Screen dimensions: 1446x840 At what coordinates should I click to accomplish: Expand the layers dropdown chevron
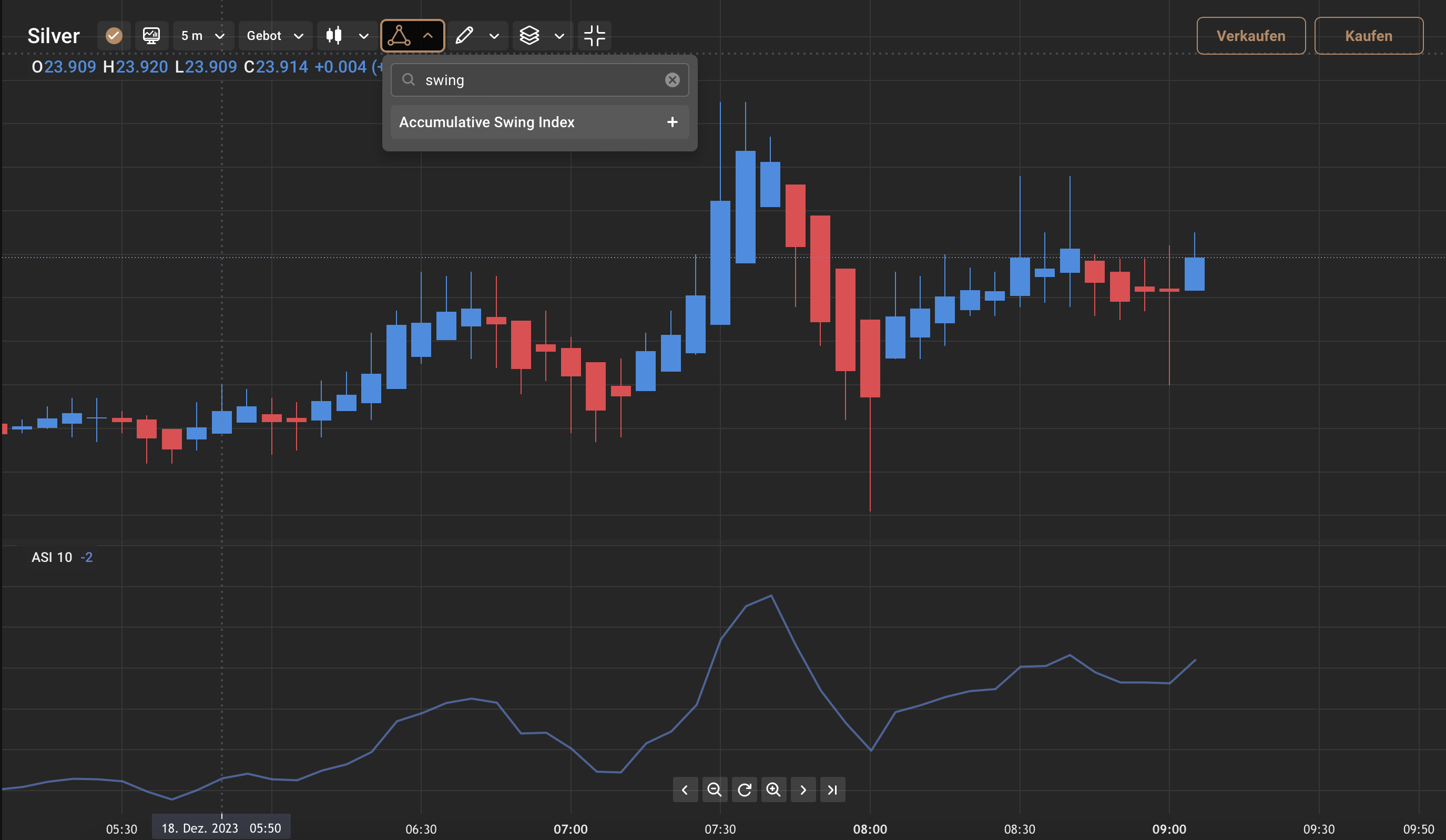559,36
